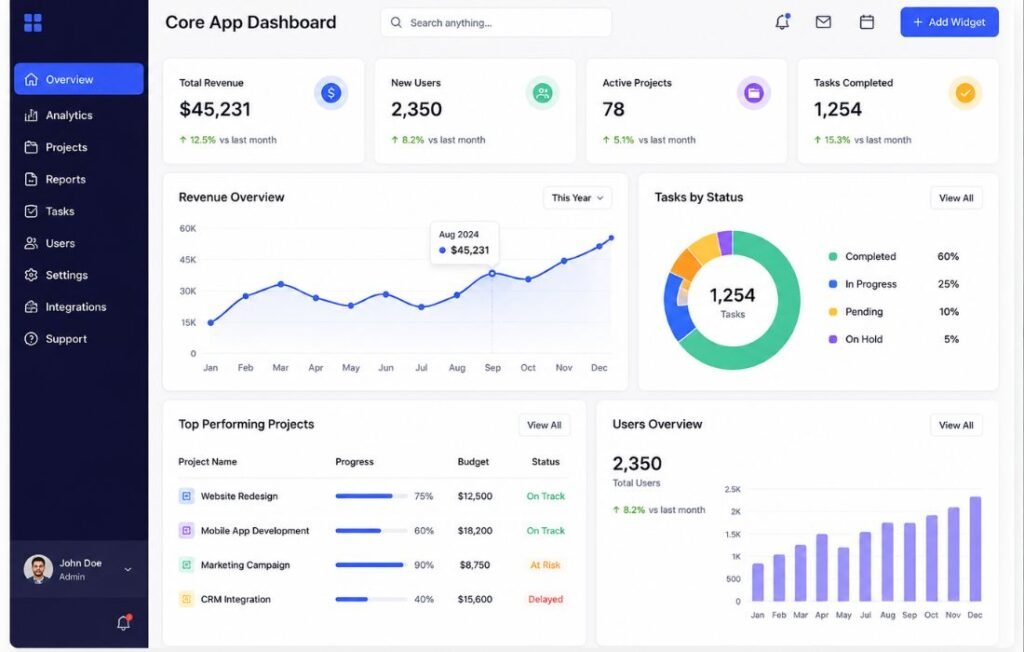Click the Project Name column header
The image size is (1024, 652).
tap(208, 462)
